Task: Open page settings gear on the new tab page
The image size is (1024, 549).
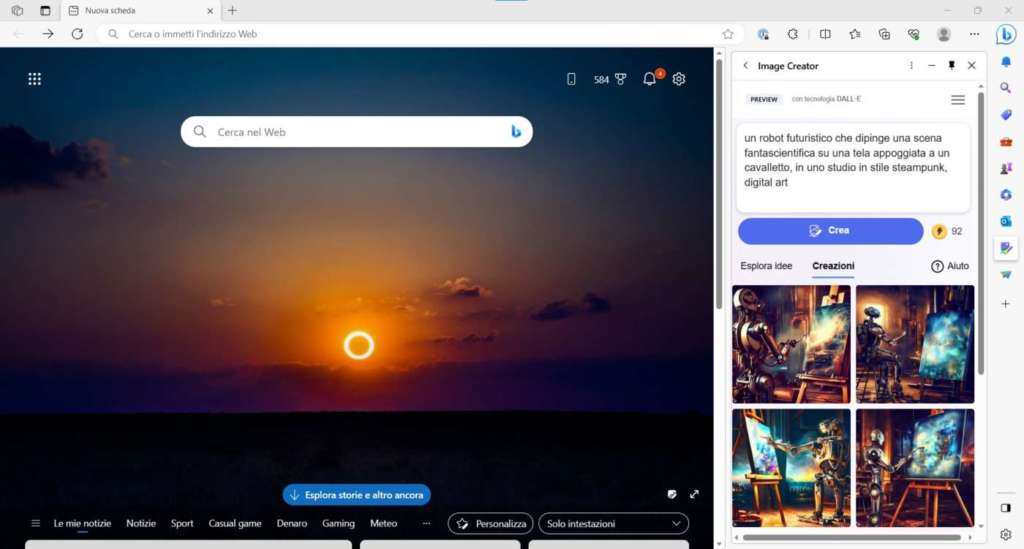Action: 679,79
